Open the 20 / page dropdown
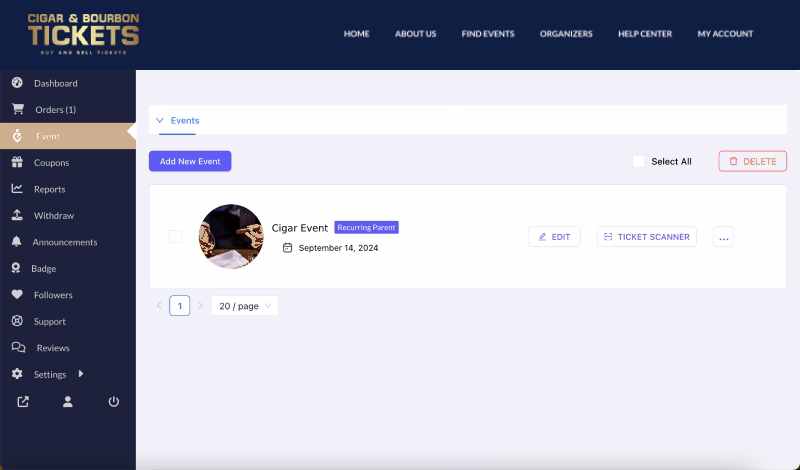The height and width of the screenshot is (470, 800). coord(244,306)
